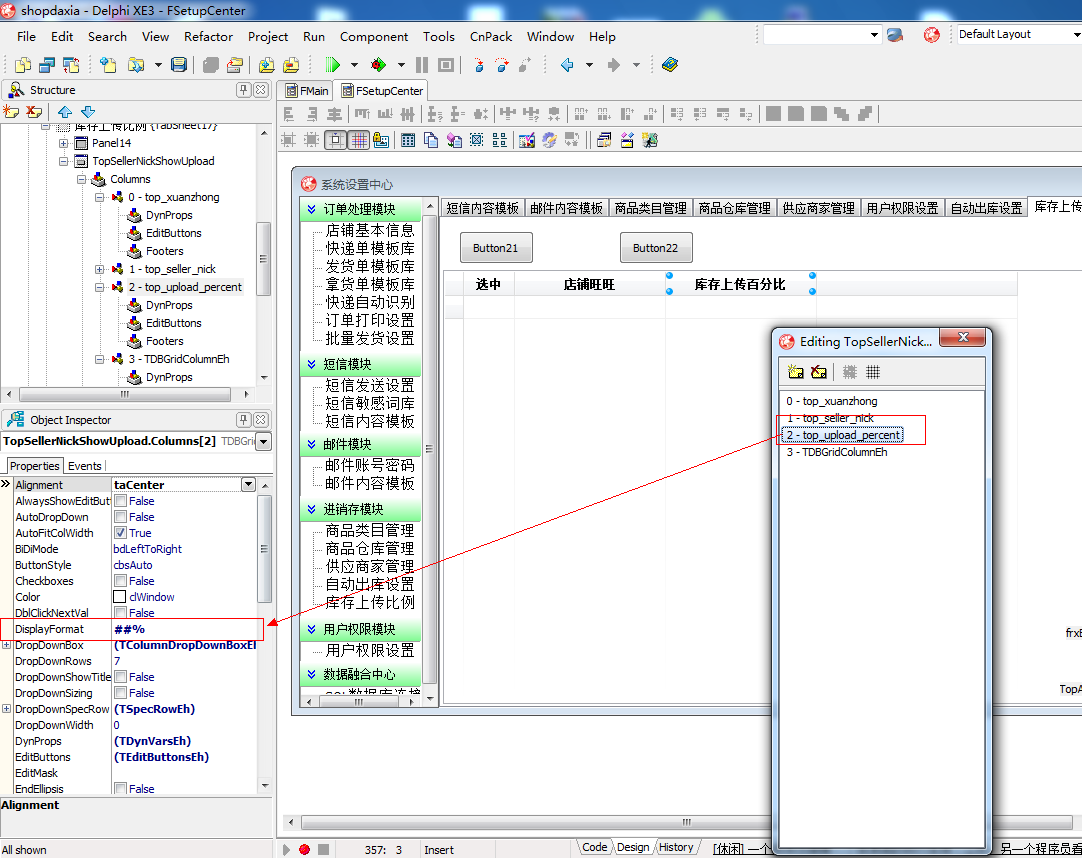Click the blue Back navigation arrow
Image resolution: width=1082 pixels, height=858 pixels.
pyautogui.click(x=567, y=65)
